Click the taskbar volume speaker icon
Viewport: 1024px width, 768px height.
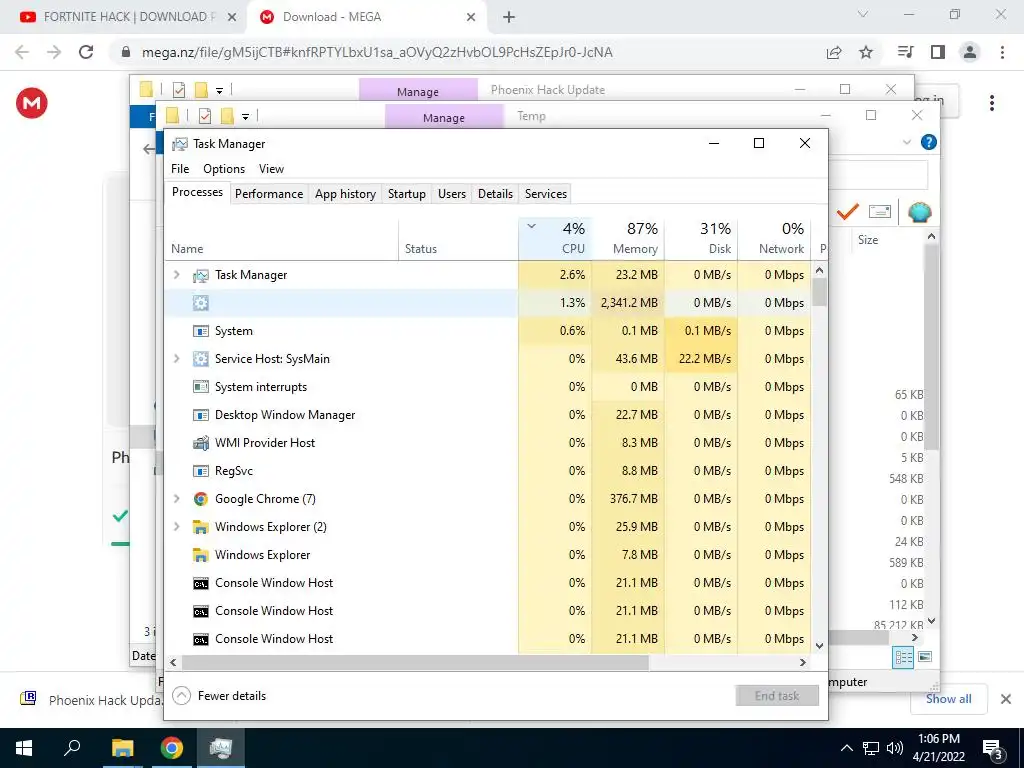coord(895,748)
